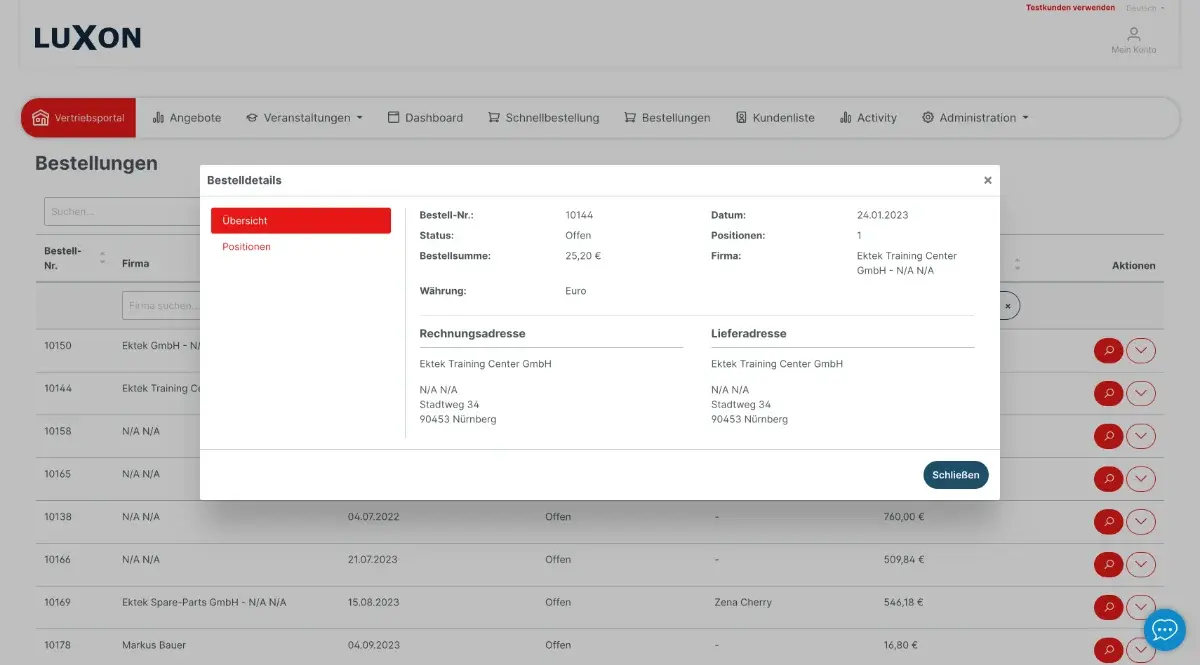Open the chat support bubble

coord(1164,630)
